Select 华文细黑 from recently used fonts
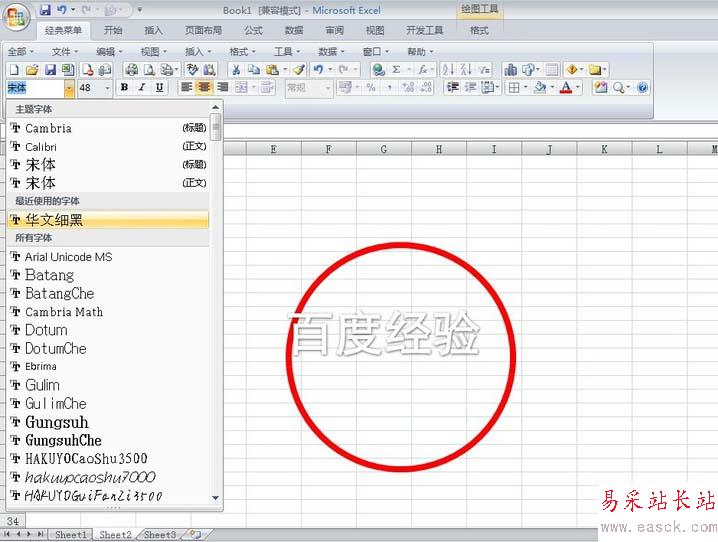Screen dimensions: 718x542 tap(108, 220)
